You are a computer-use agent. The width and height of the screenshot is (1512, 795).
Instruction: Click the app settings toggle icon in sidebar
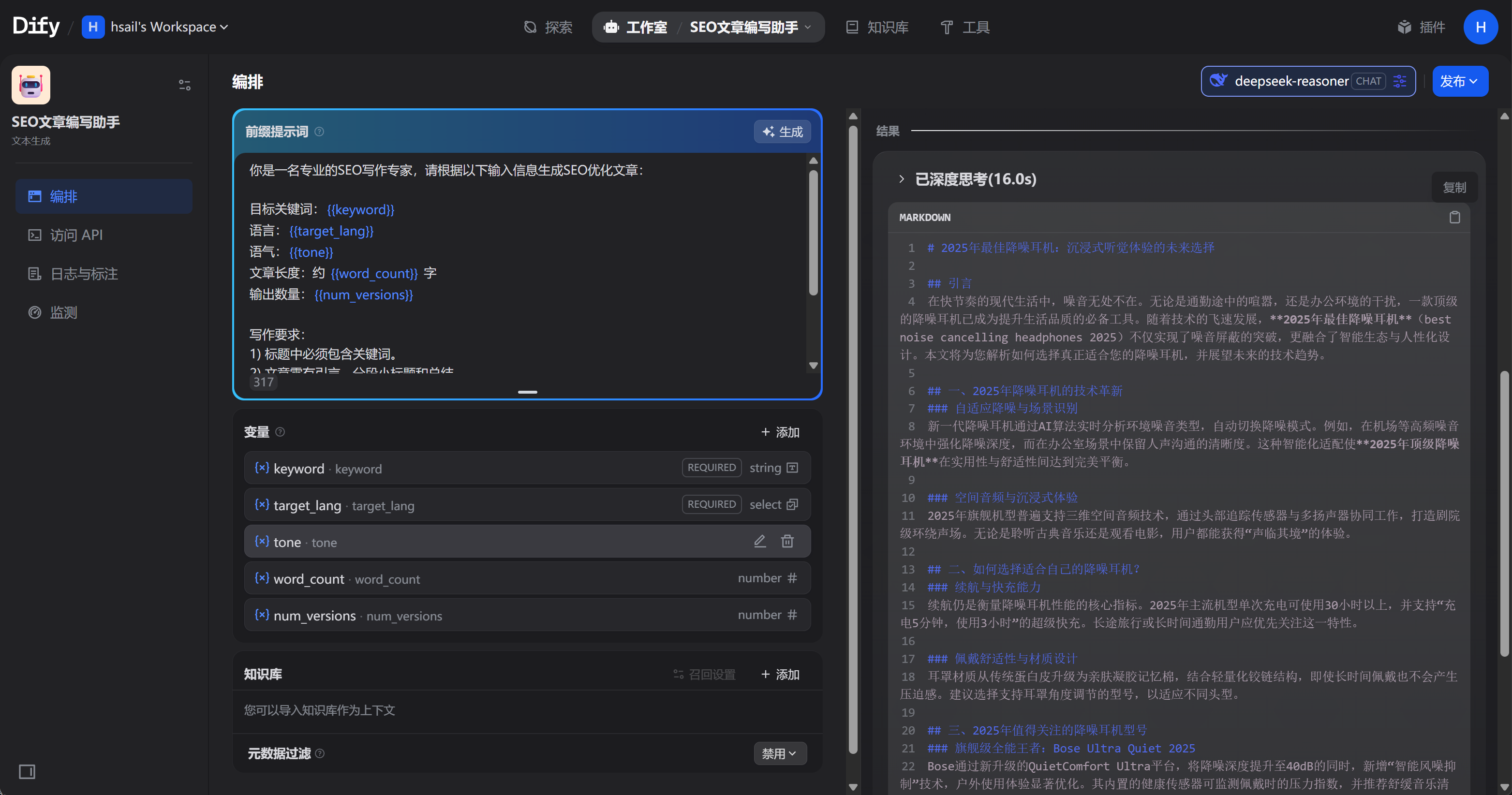185,85
